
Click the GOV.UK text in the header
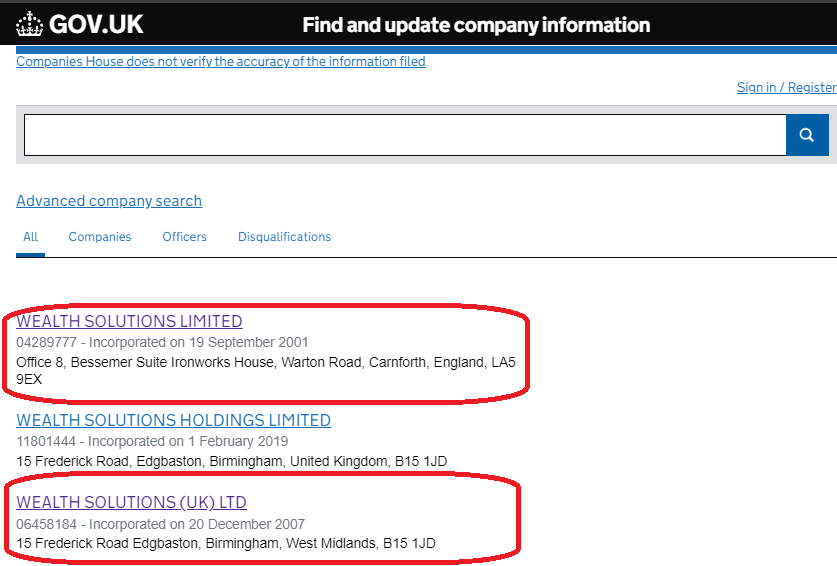[97, 24]
